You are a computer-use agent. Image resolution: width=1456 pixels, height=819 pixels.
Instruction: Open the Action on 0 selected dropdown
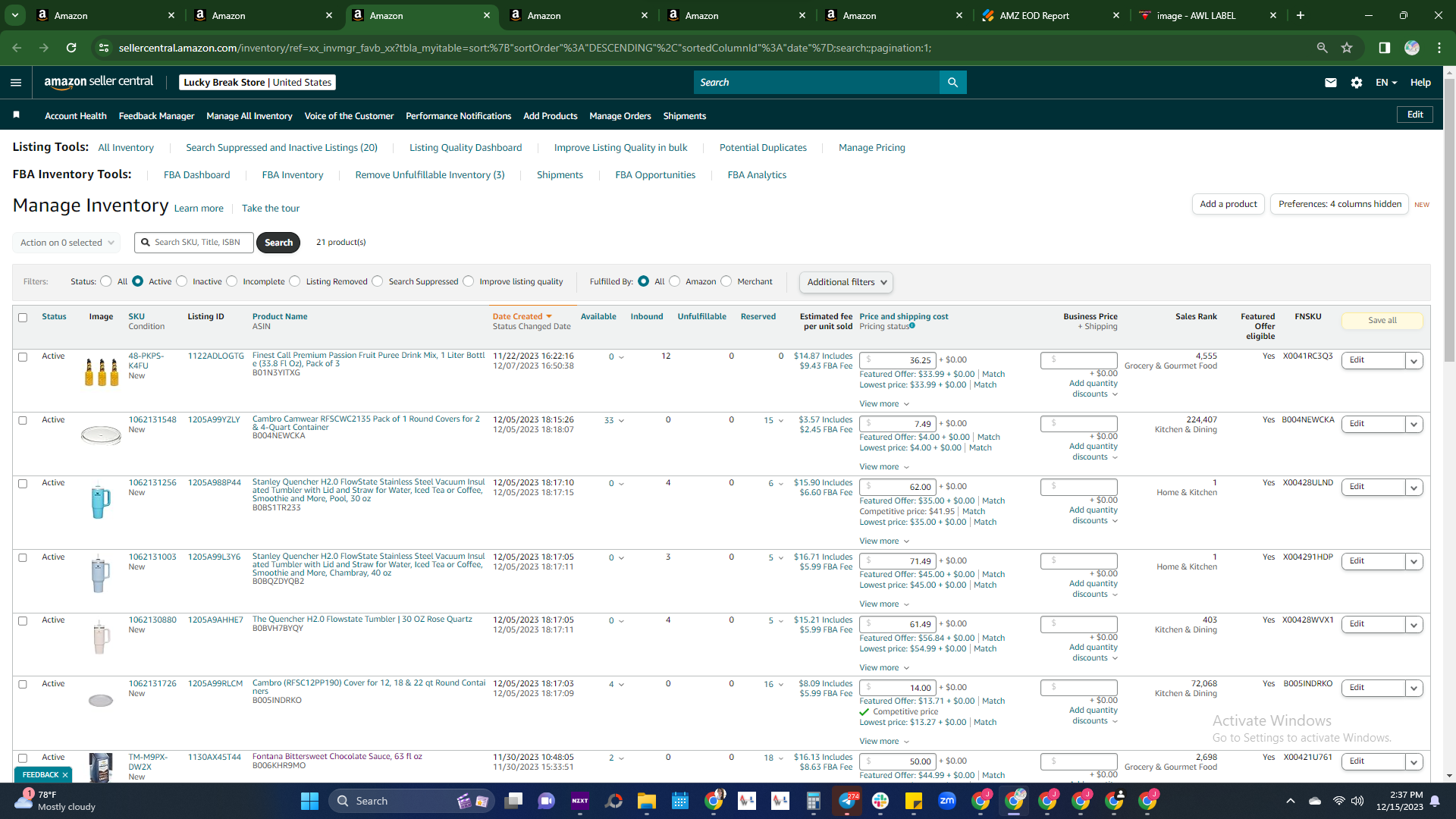67,243
